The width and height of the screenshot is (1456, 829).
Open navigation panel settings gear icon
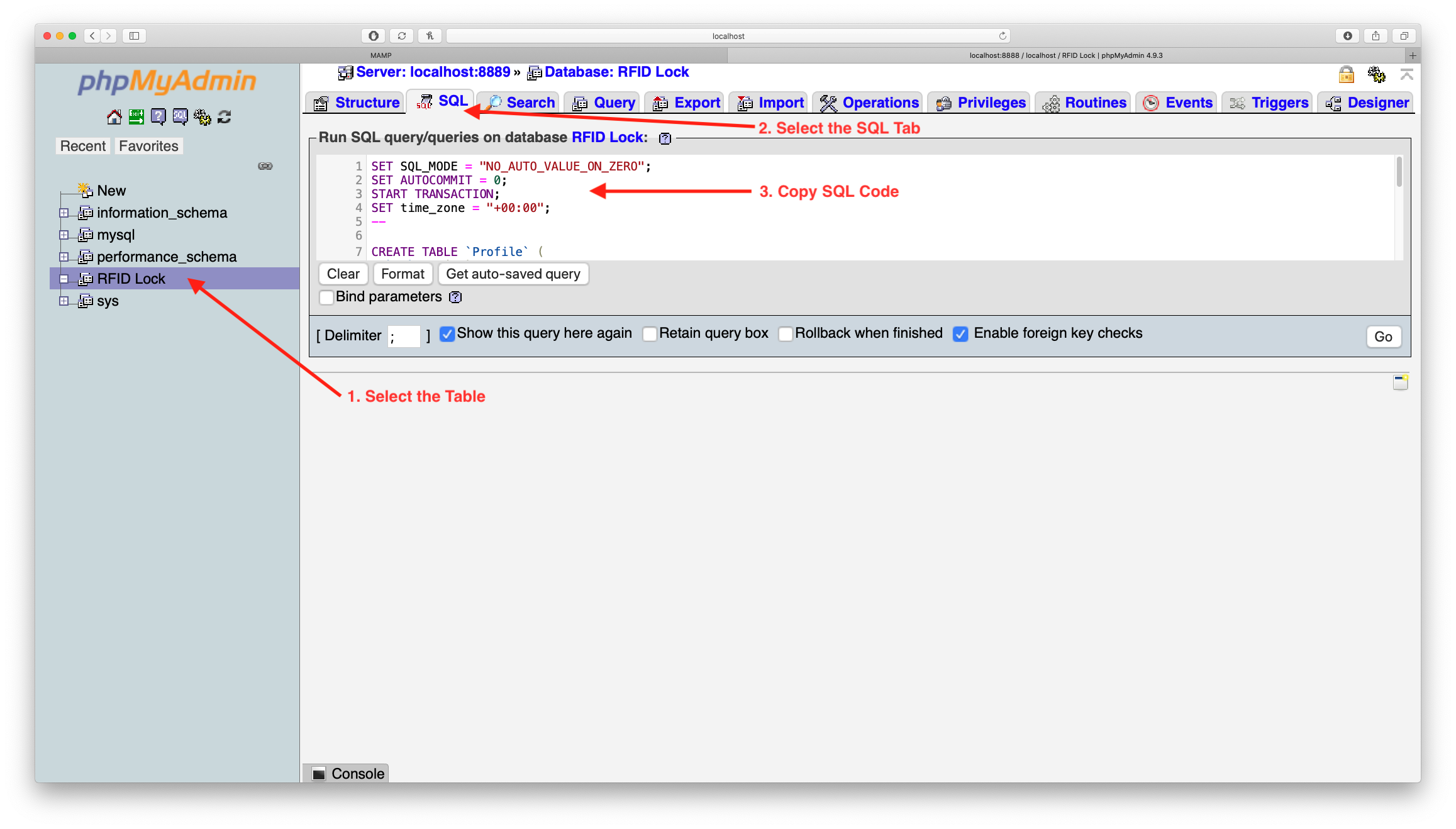tap(203, 117)
